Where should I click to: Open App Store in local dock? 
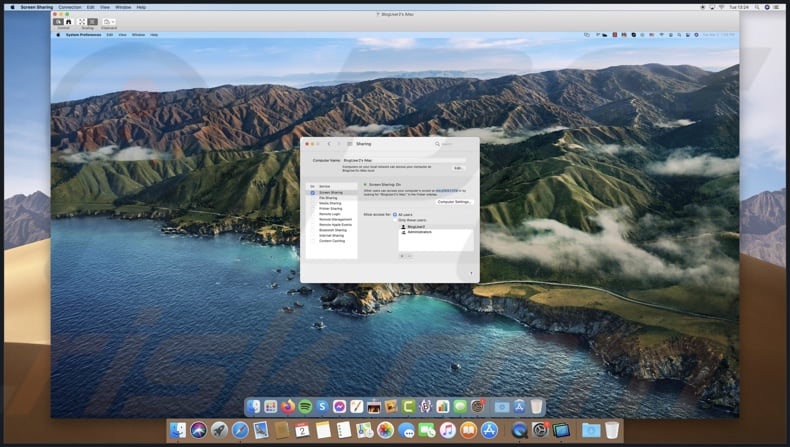click(x=489, y=430)
